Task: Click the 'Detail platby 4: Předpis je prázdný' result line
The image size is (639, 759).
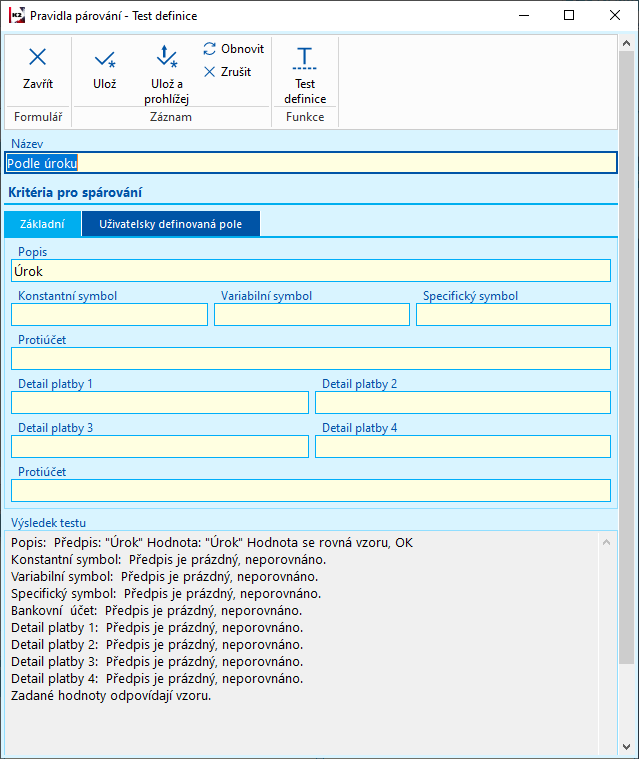Action: [157, 679]
